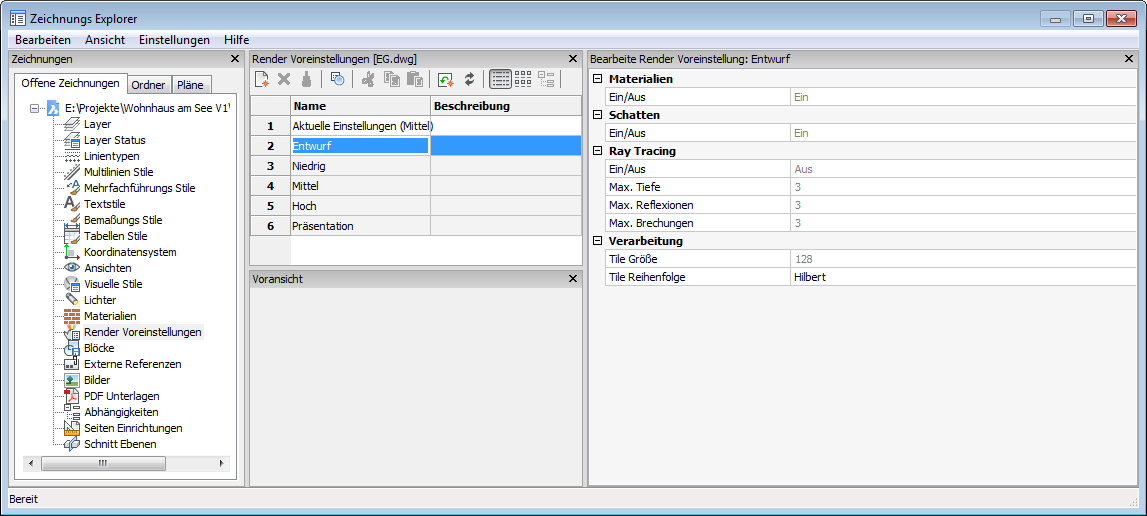This screenshot has width=1147, height=516.
Task: Click the New render preset icon
Action: (x=262, y=79)
